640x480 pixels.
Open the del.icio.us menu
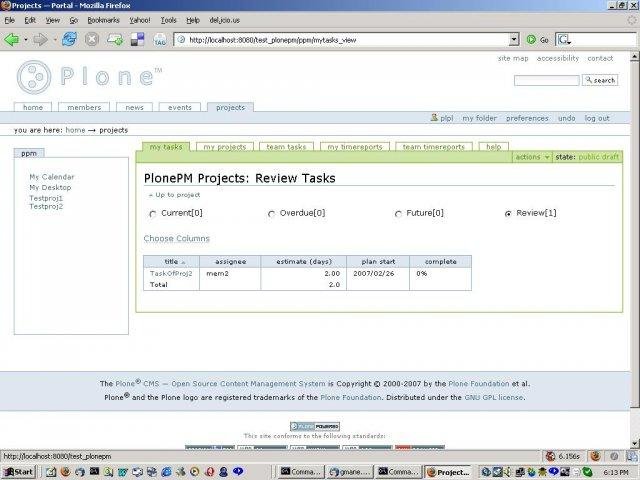pyautogui.click(x=224, y=20)
